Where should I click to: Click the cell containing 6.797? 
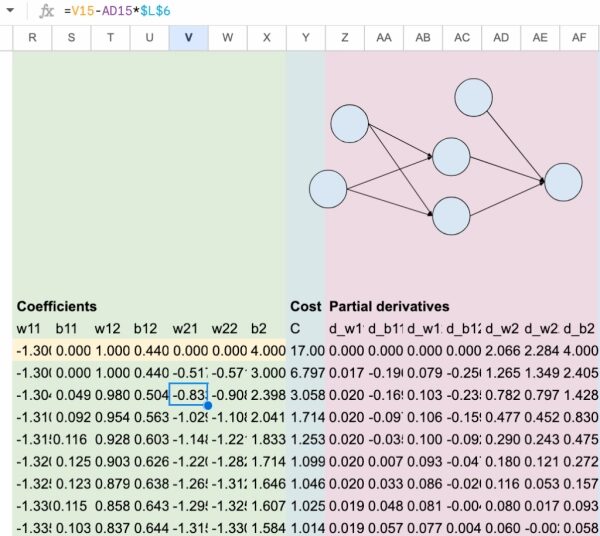pyautogui.click(x=305, y=372)
